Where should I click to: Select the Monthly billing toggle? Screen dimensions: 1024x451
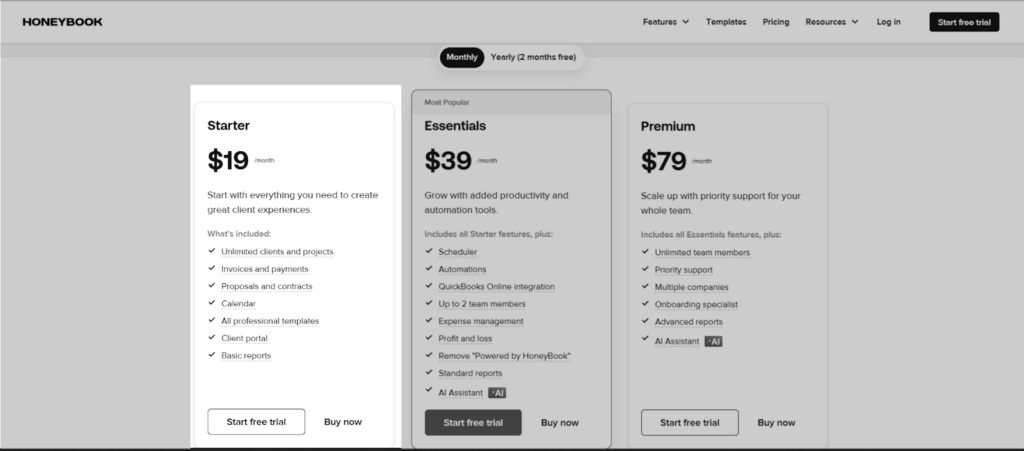(x=462, y=57)
